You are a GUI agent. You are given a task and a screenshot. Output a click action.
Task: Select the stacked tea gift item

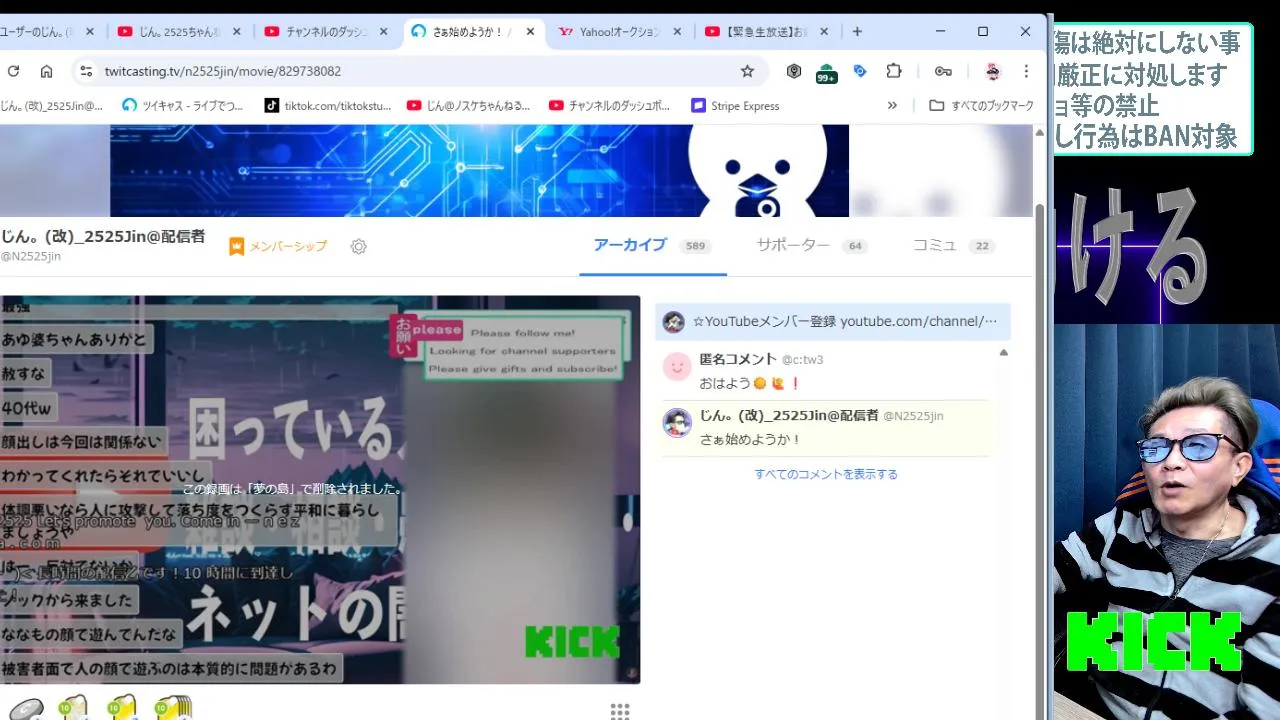pyautogui.click(x=172, y=708)
